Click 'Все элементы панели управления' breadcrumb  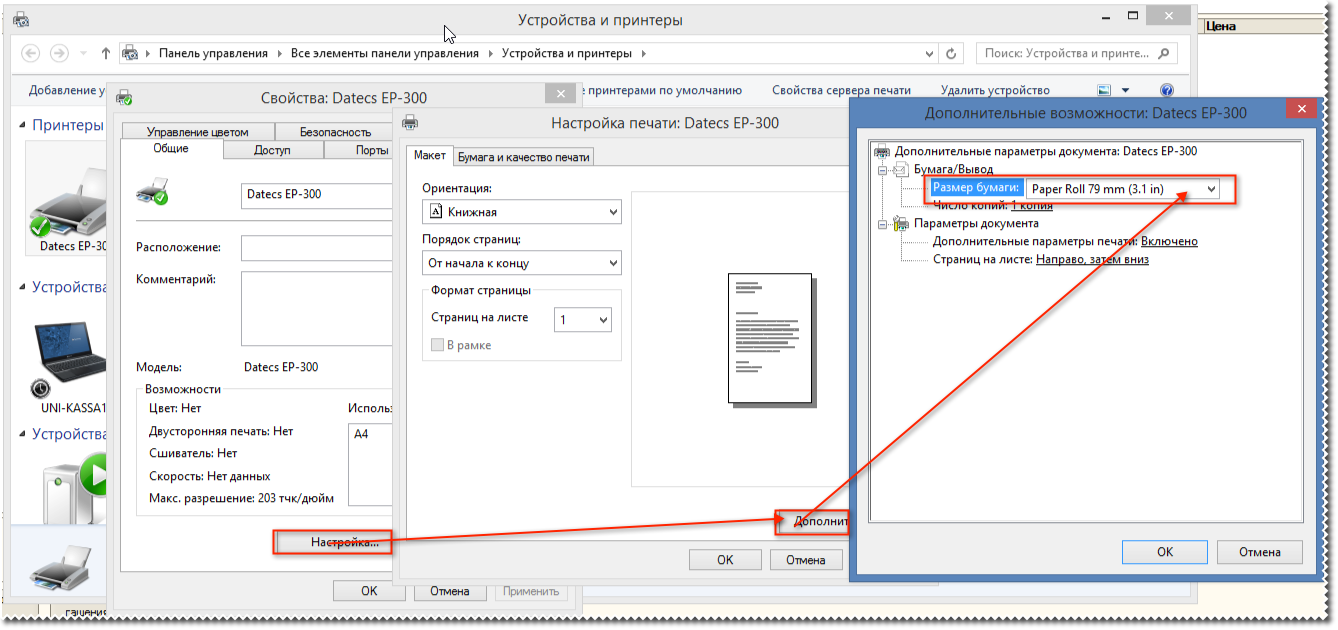[385, 54]
